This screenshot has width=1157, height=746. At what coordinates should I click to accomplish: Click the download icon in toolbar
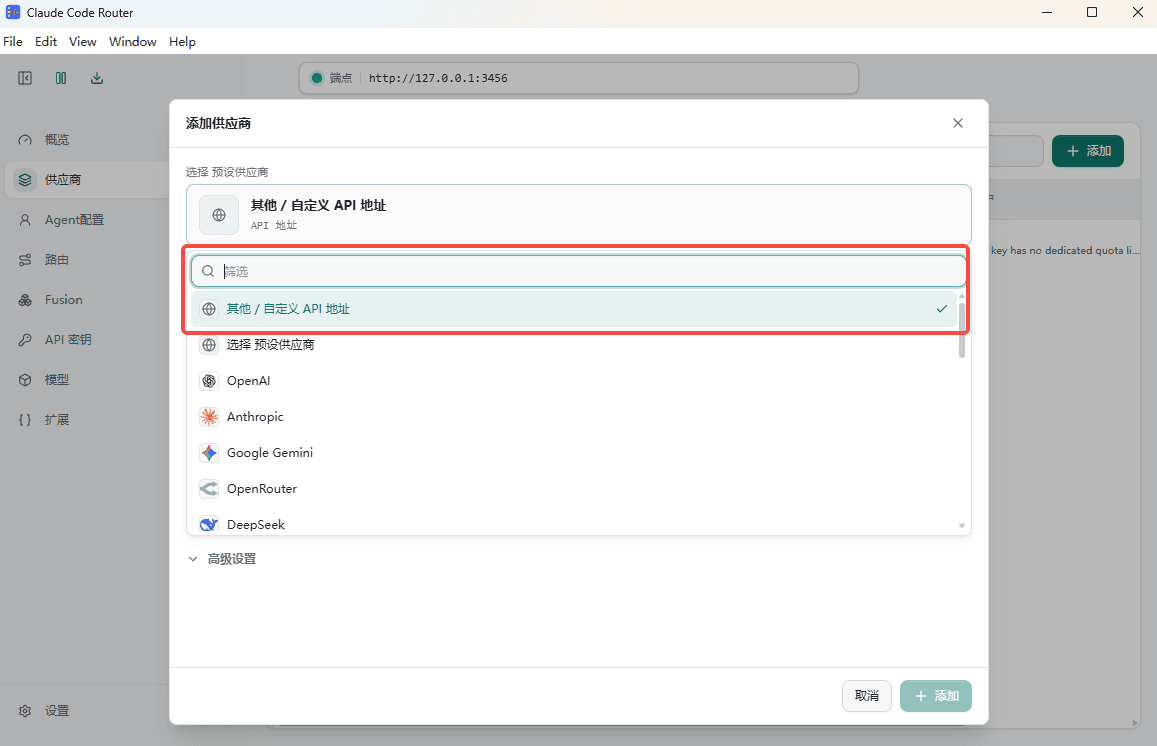[x=97, y=78]
